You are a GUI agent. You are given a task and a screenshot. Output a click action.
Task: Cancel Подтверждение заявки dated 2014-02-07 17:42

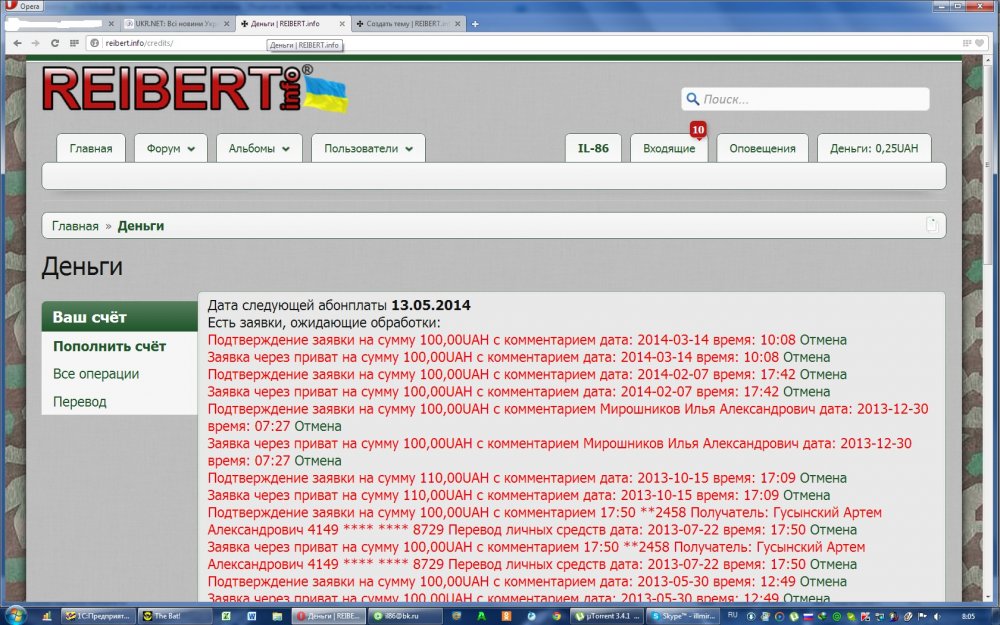[x=823, y=374]
